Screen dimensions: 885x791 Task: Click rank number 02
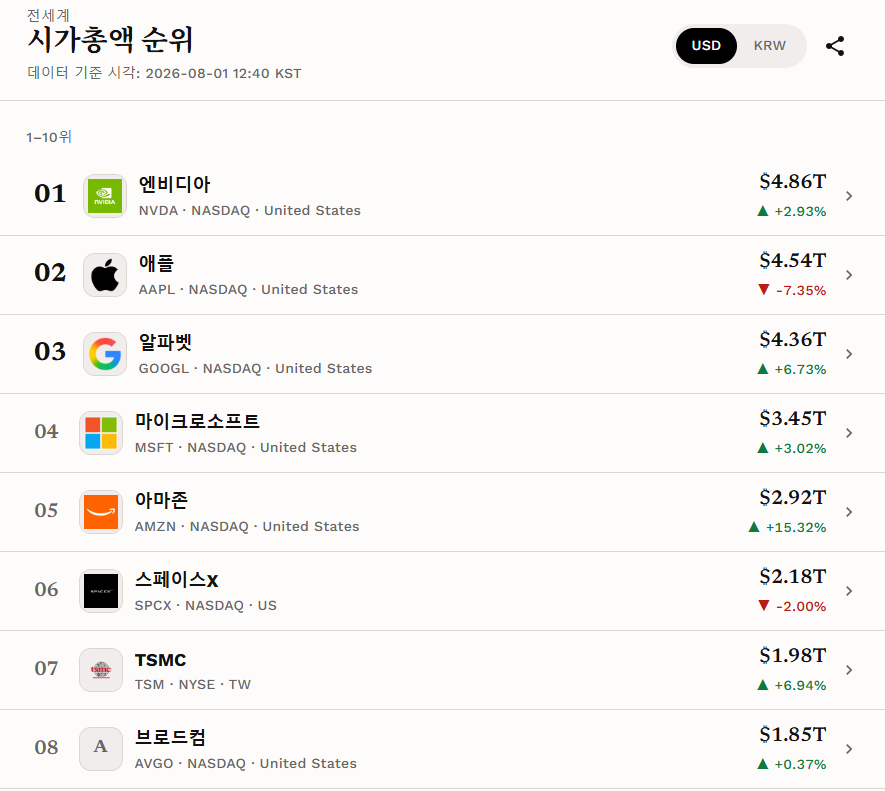pyautogui.click(x=50, y=273)
